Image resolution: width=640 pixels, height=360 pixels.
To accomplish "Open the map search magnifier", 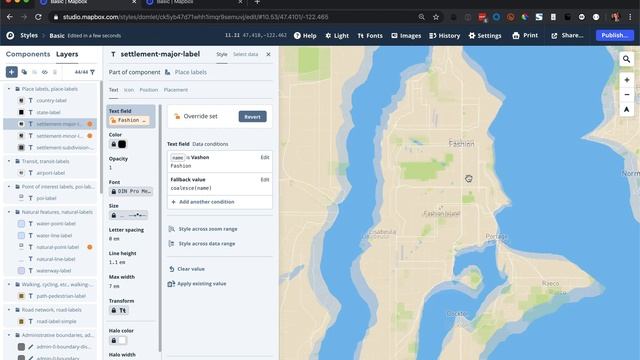I will (x=627, y=59).
